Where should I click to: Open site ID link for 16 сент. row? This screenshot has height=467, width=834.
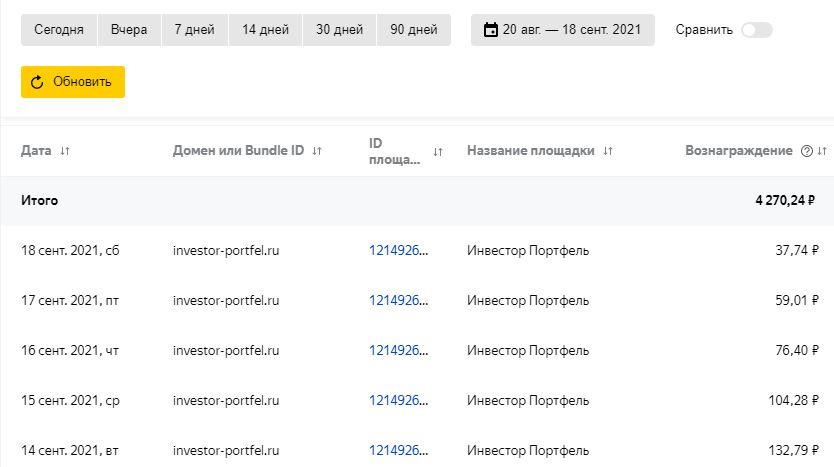[398, 351]
